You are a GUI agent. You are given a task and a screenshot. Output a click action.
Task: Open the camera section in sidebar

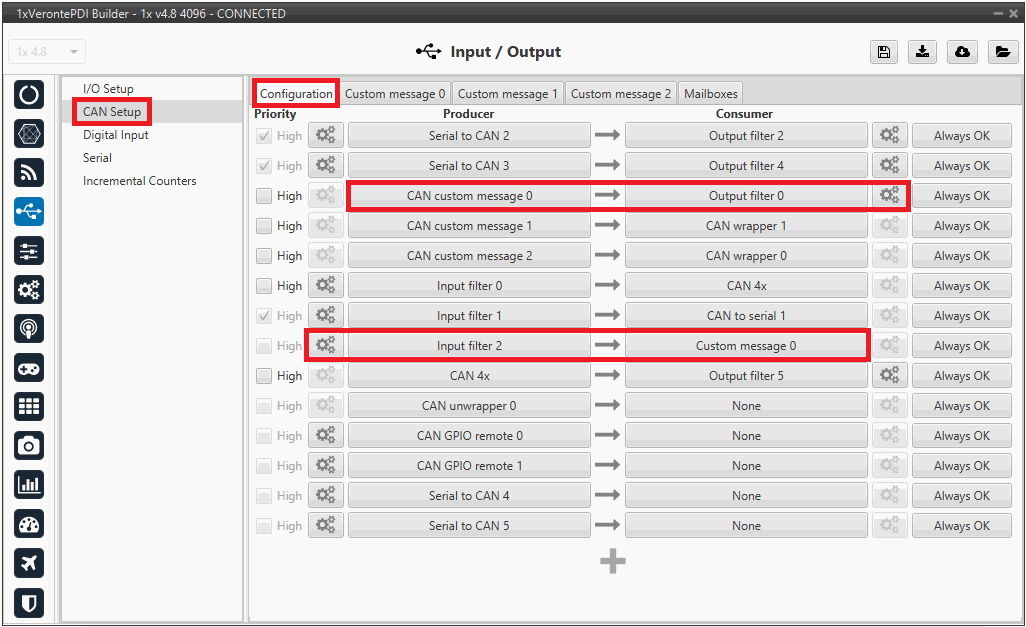(29, 445)
